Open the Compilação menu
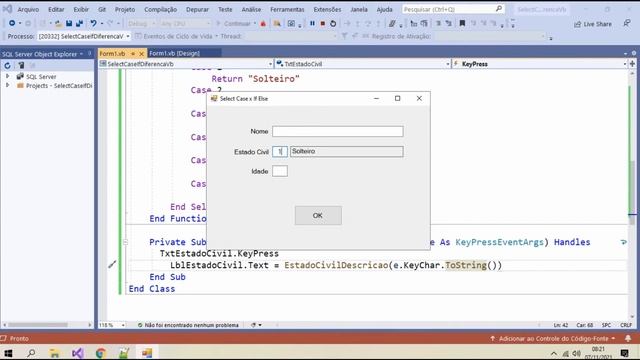Screen dimensions: 640x360 click(160, 9)
